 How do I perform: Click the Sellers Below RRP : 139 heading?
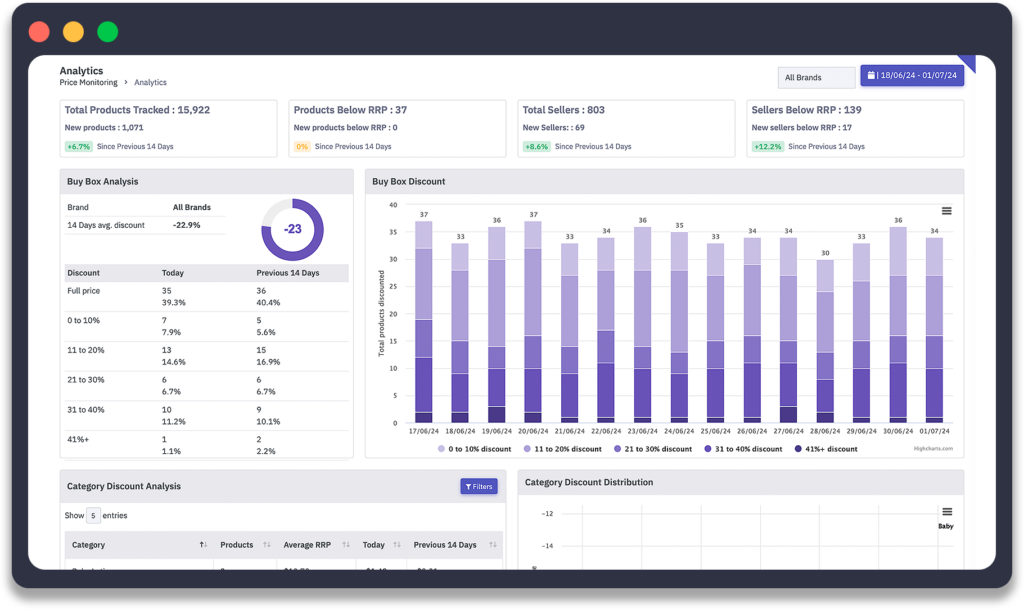pyautogui.click(x=807, y=110)
